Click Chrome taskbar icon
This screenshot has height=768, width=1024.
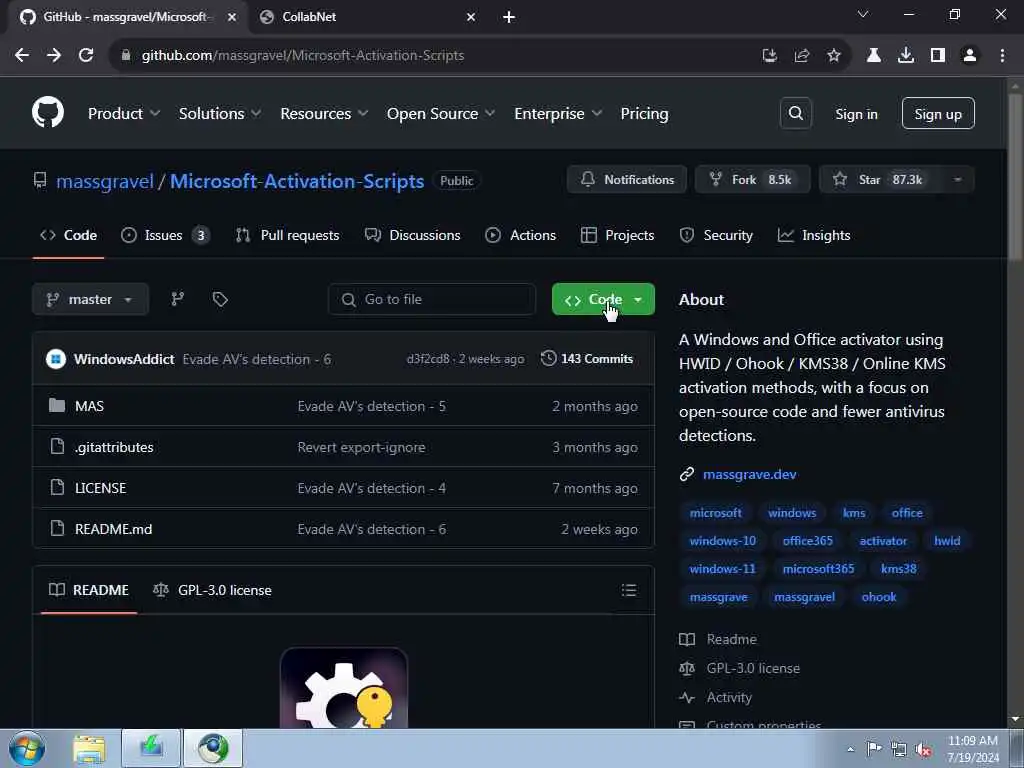(x=213, y=749)
